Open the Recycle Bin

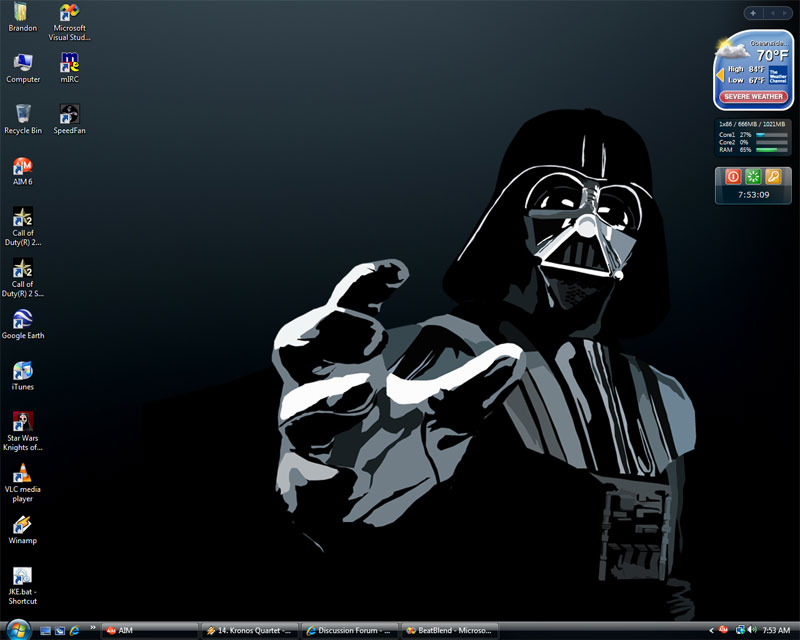coord(22,120)
